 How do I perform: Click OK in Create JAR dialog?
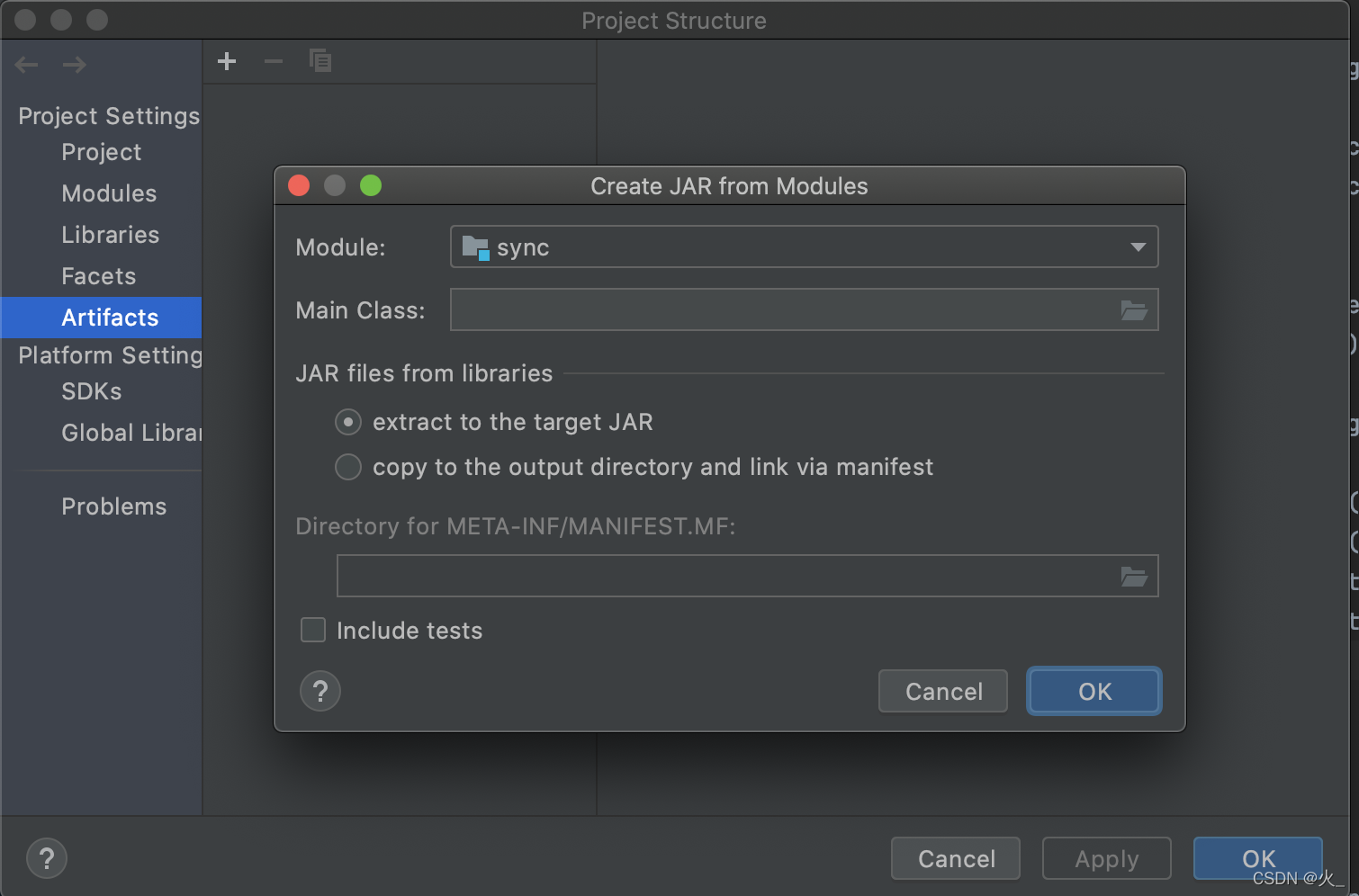click(x=1094, y=692)
